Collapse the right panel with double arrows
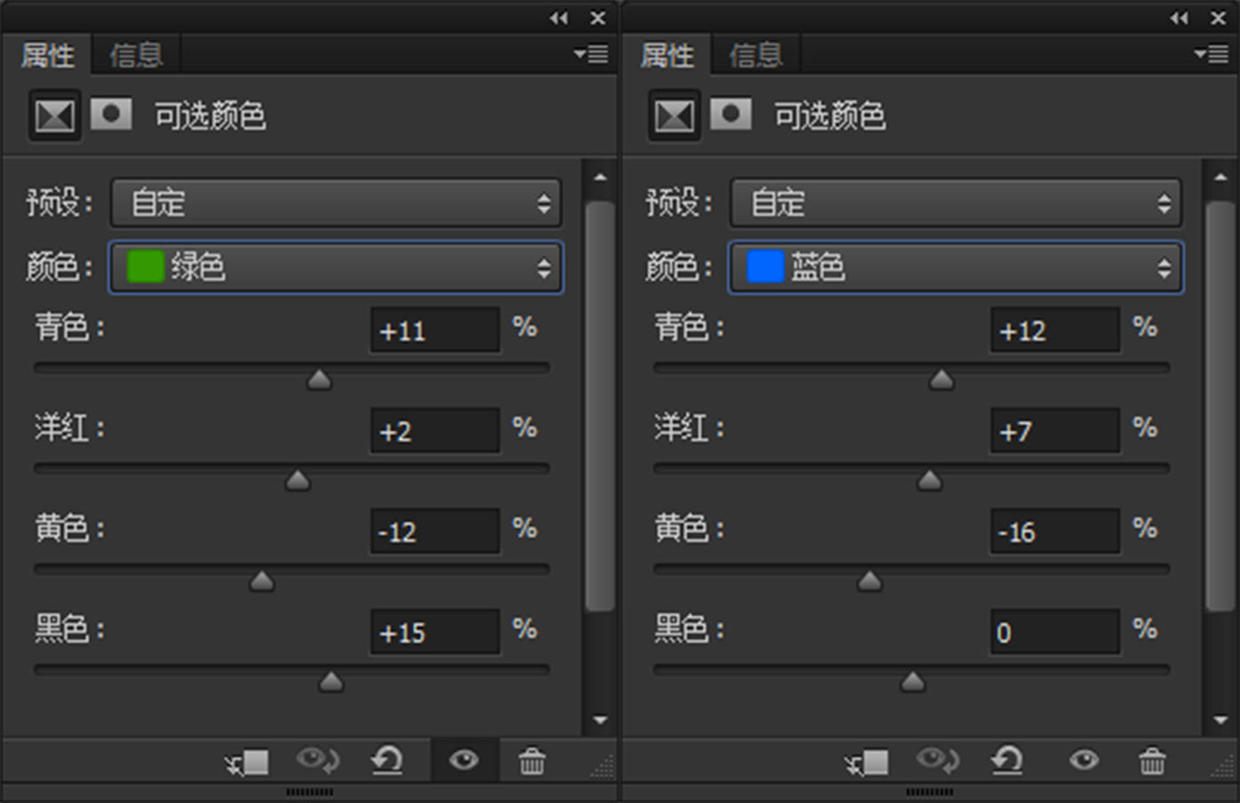This screenshot has width=1240, height=803. pyautogui.click(x=1179, y=18)
